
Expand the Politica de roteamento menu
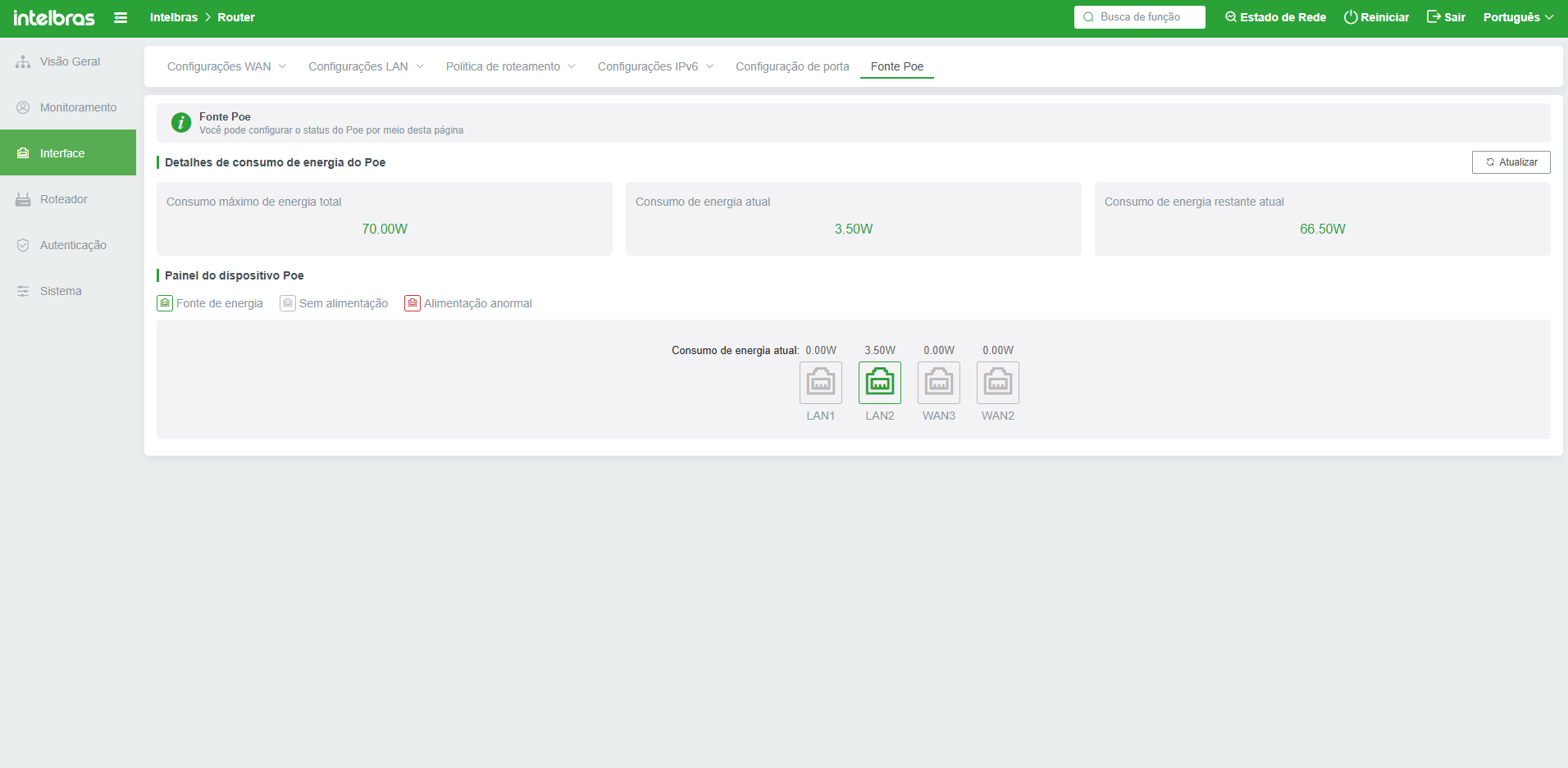(510, 66)
